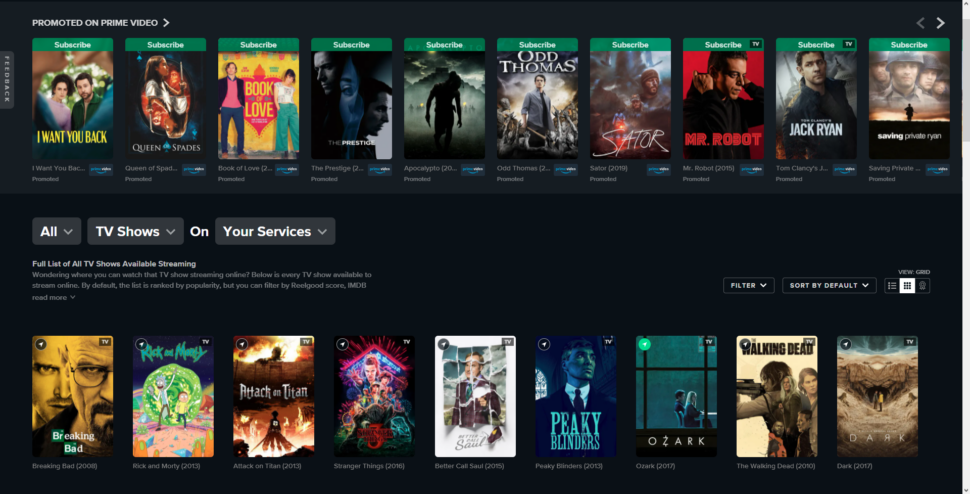Open Better Call Saul (2015) title link
Screen dimensions: 970x494
470,466
